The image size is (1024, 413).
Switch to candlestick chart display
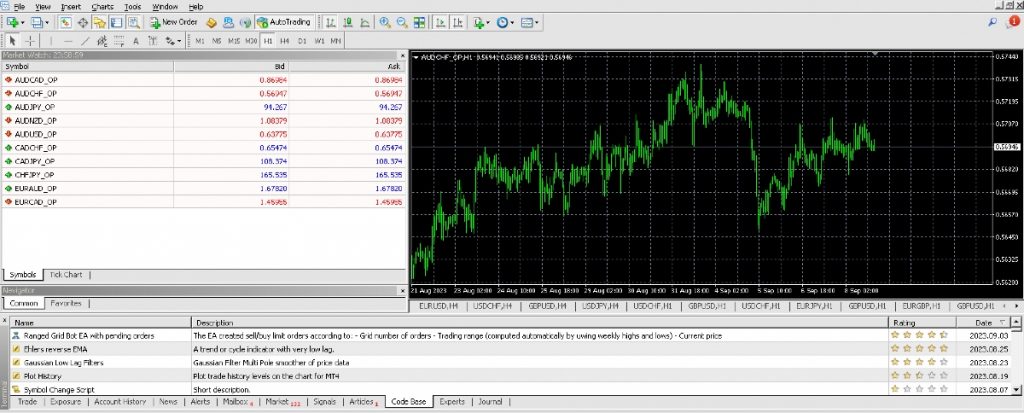(348, 22)
